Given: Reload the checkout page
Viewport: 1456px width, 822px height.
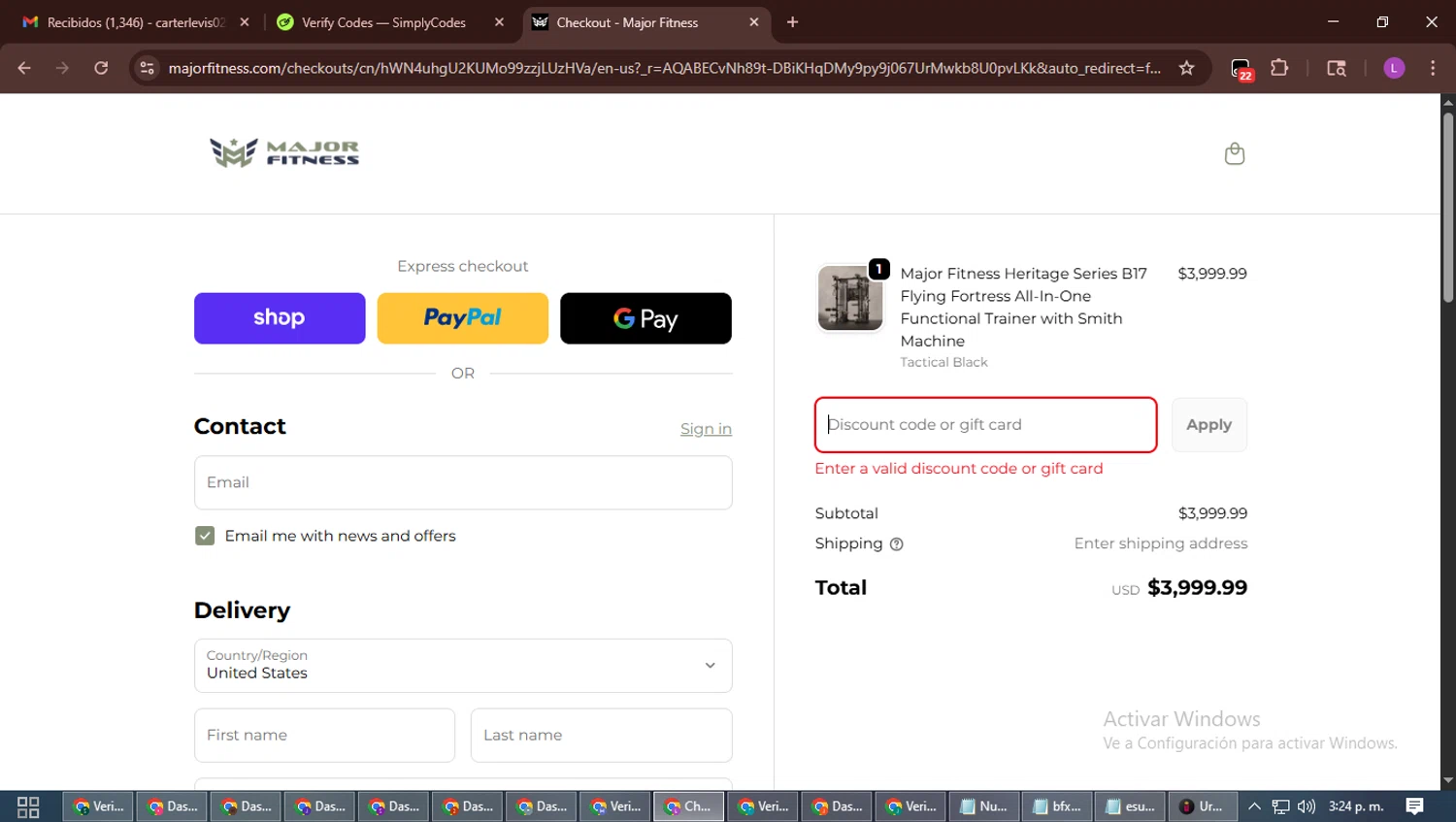Looking at the screenshot, I should [101, 68].
